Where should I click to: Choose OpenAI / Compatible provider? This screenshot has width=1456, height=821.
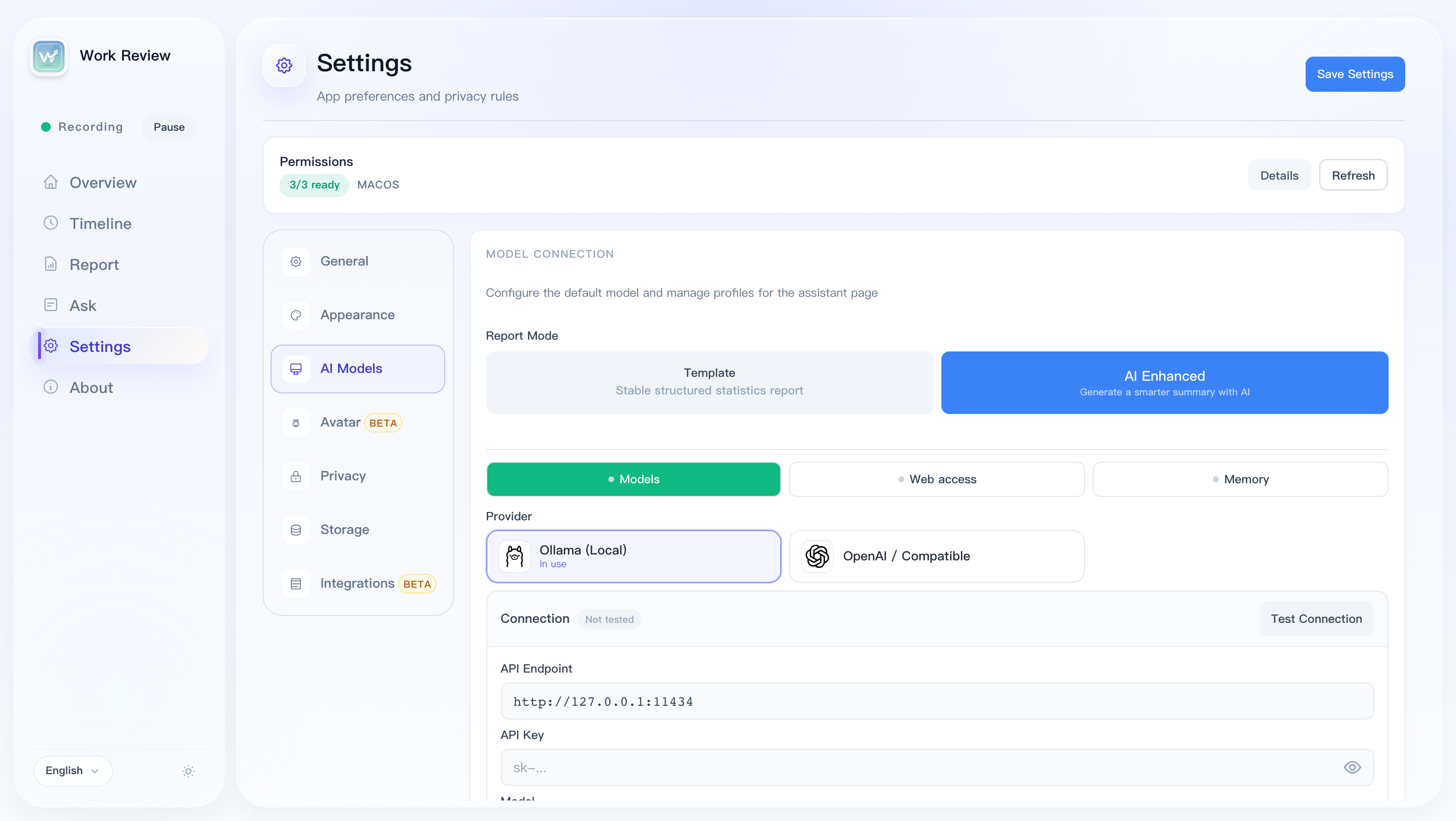click(936, 556)
